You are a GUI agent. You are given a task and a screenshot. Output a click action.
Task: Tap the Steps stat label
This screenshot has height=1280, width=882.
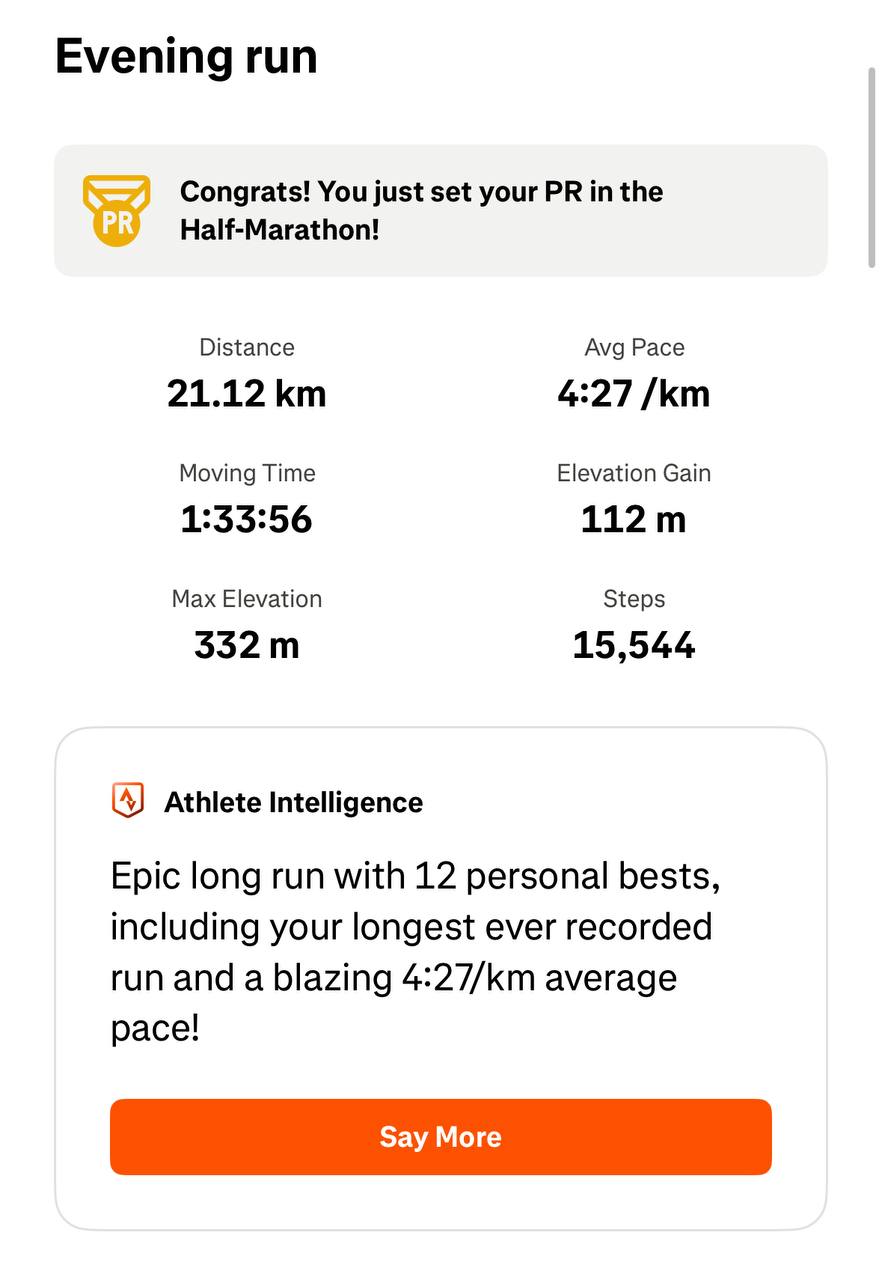[634, 600]
